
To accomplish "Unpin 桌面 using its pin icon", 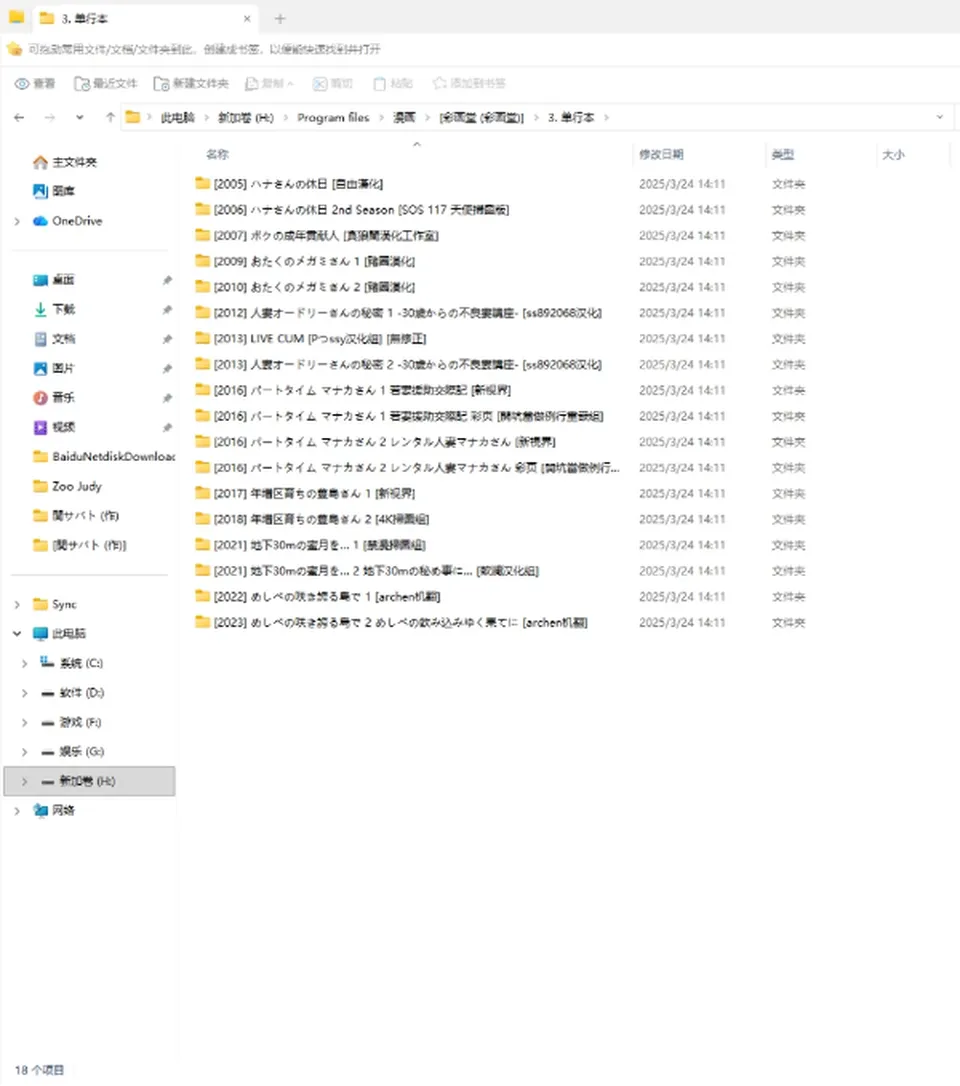I will [167, 280].
